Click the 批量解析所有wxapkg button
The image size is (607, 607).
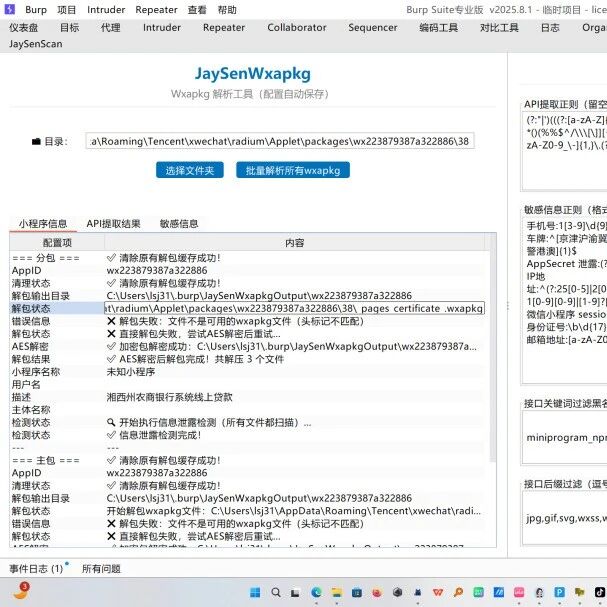[293, 170]
